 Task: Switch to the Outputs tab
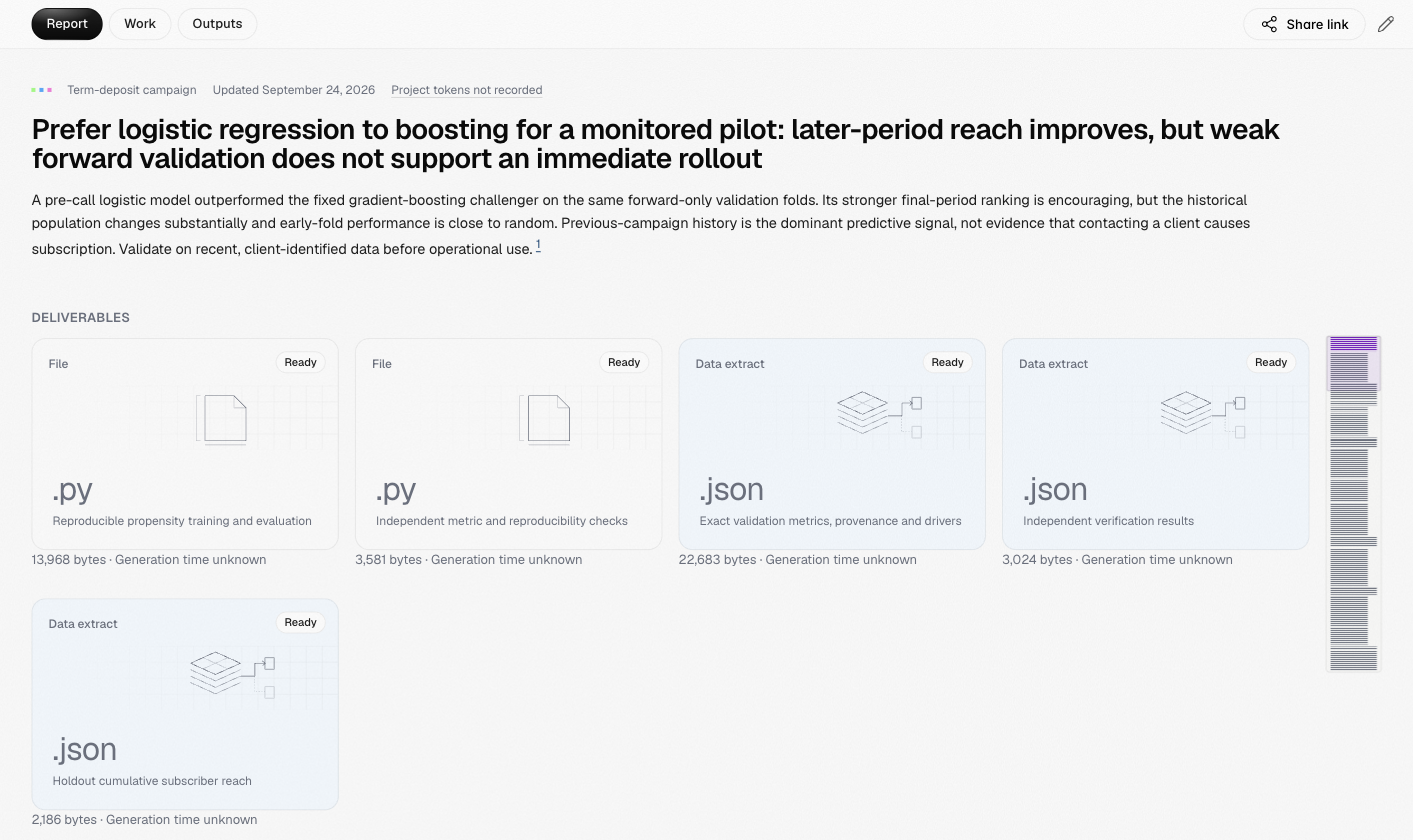tap(217, 24)
